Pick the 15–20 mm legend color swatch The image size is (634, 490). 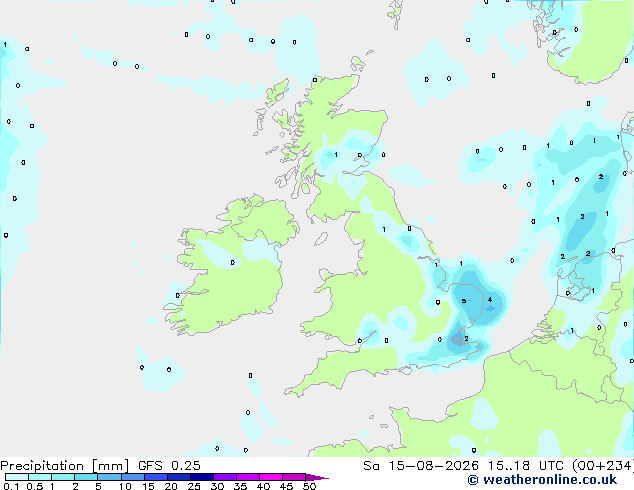click(155, 477)
